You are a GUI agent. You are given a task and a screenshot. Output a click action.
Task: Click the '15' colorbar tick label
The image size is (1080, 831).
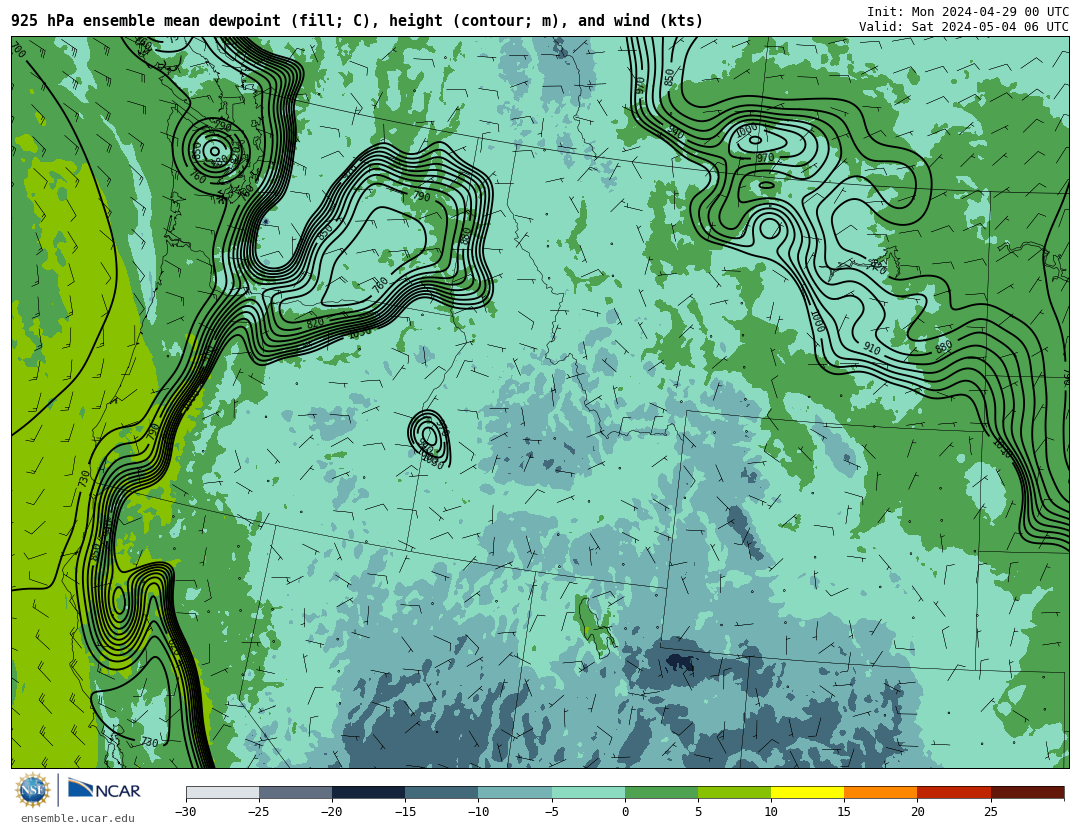click(x=844, y=812)
